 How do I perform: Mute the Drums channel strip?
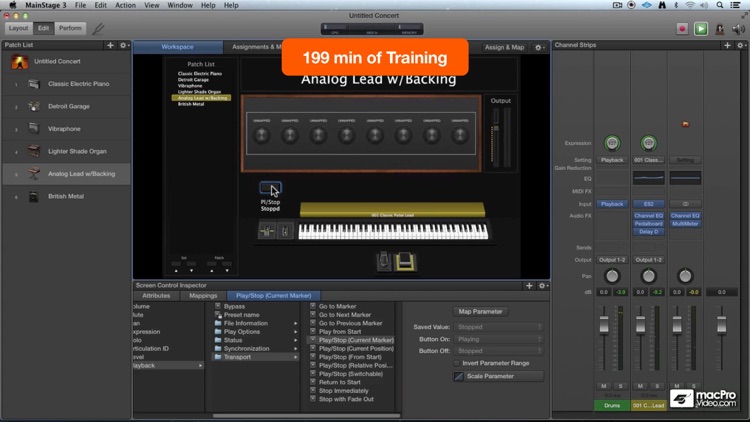point(604,386)
